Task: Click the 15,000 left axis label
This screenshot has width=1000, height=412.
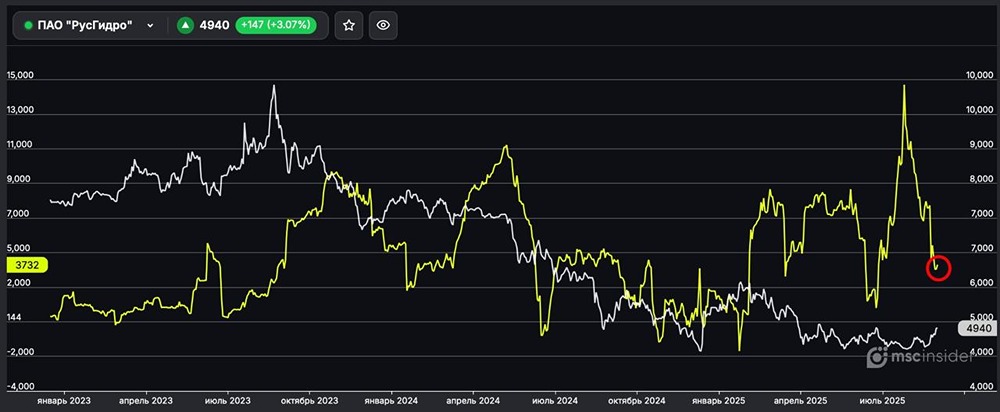Action: (x=21, y=76)
